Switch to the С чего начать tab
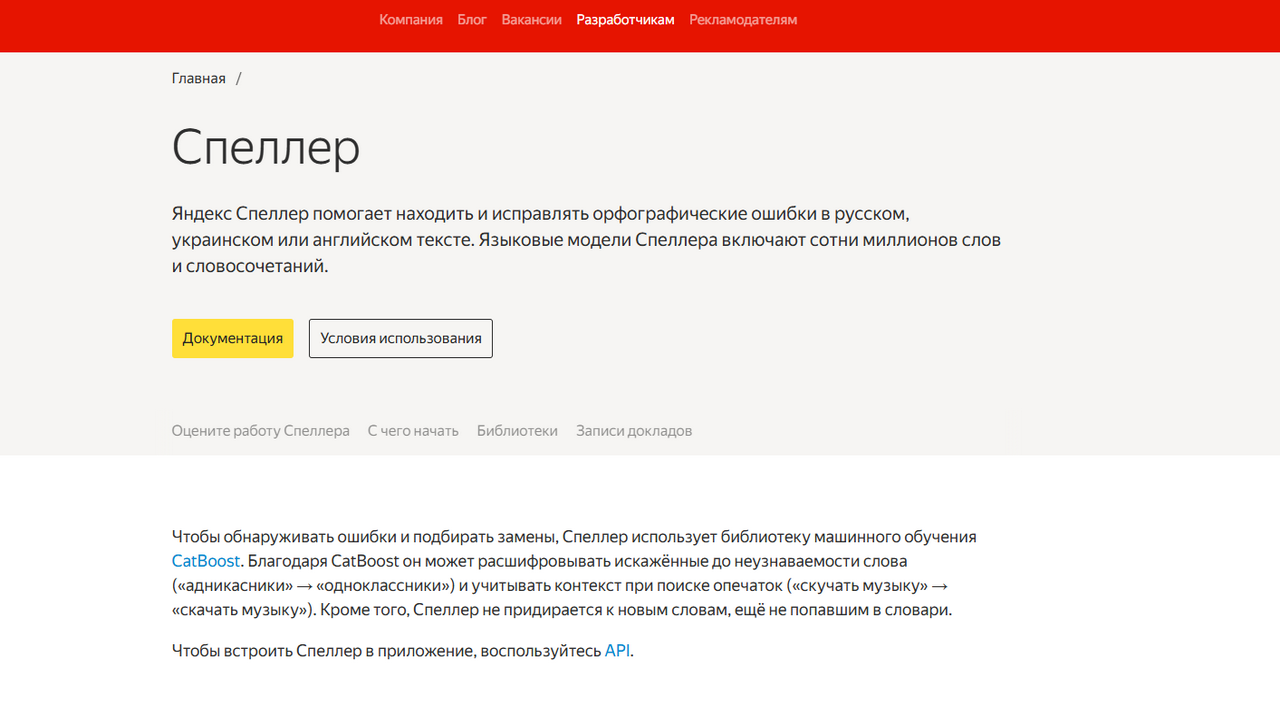The image size is (1280, 720). click(412, 431)
